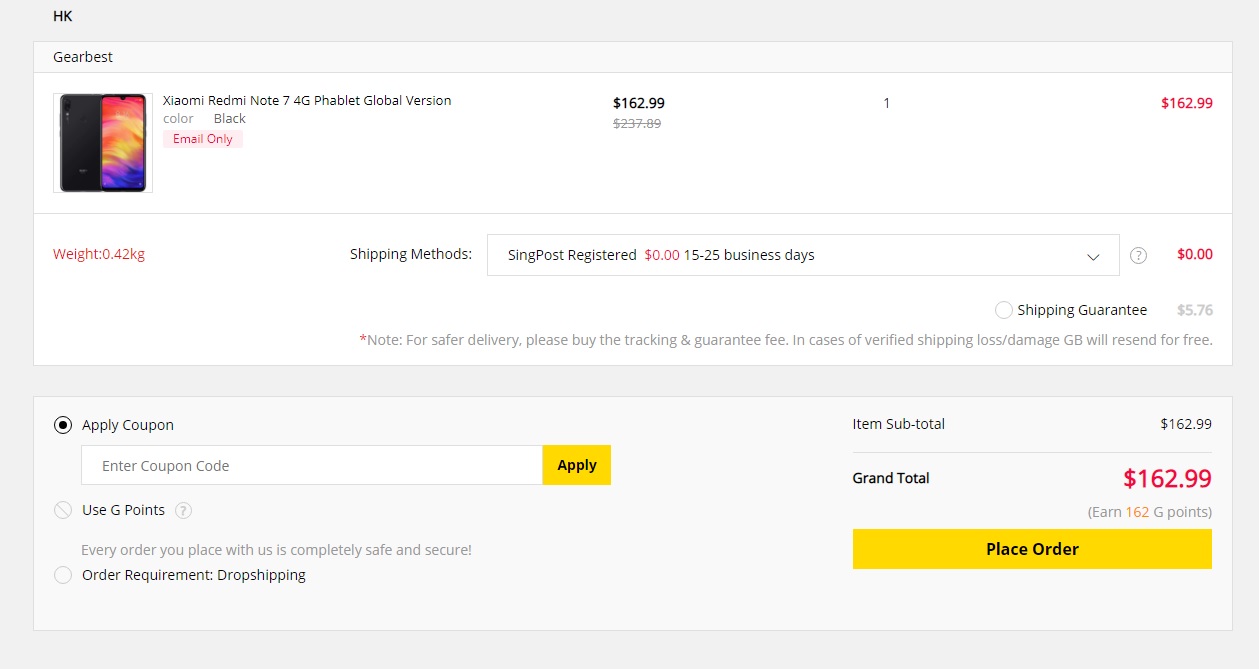The height and width of the screenshot is (669, 1259).
Task: Select the quantity 1 value
Action: [x=886, y=103]
